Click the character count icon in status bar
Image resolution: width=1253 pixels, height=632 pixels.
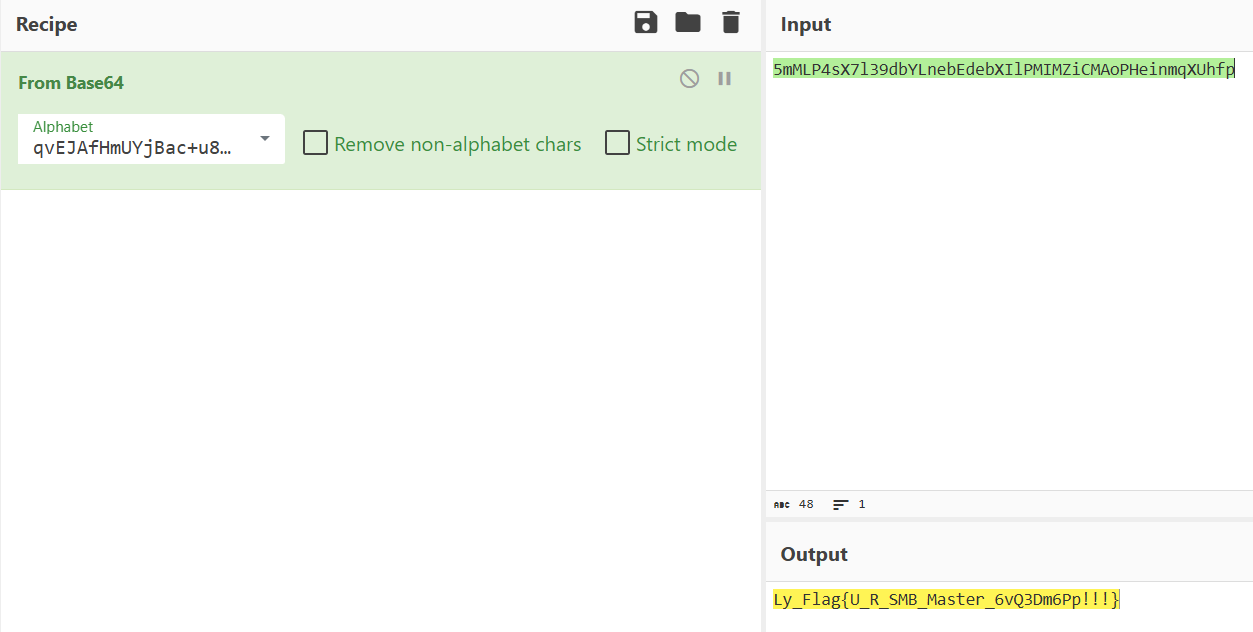(x=782, y=505)
